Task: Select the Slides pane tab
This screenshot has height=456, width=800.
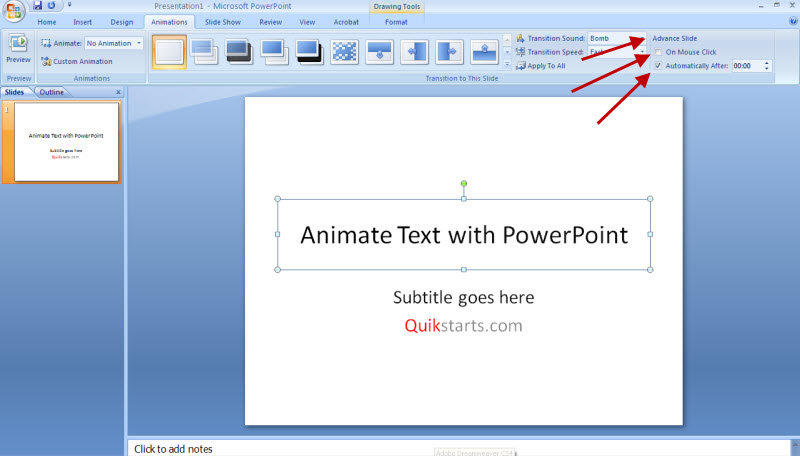Action: tap(14, 92)
